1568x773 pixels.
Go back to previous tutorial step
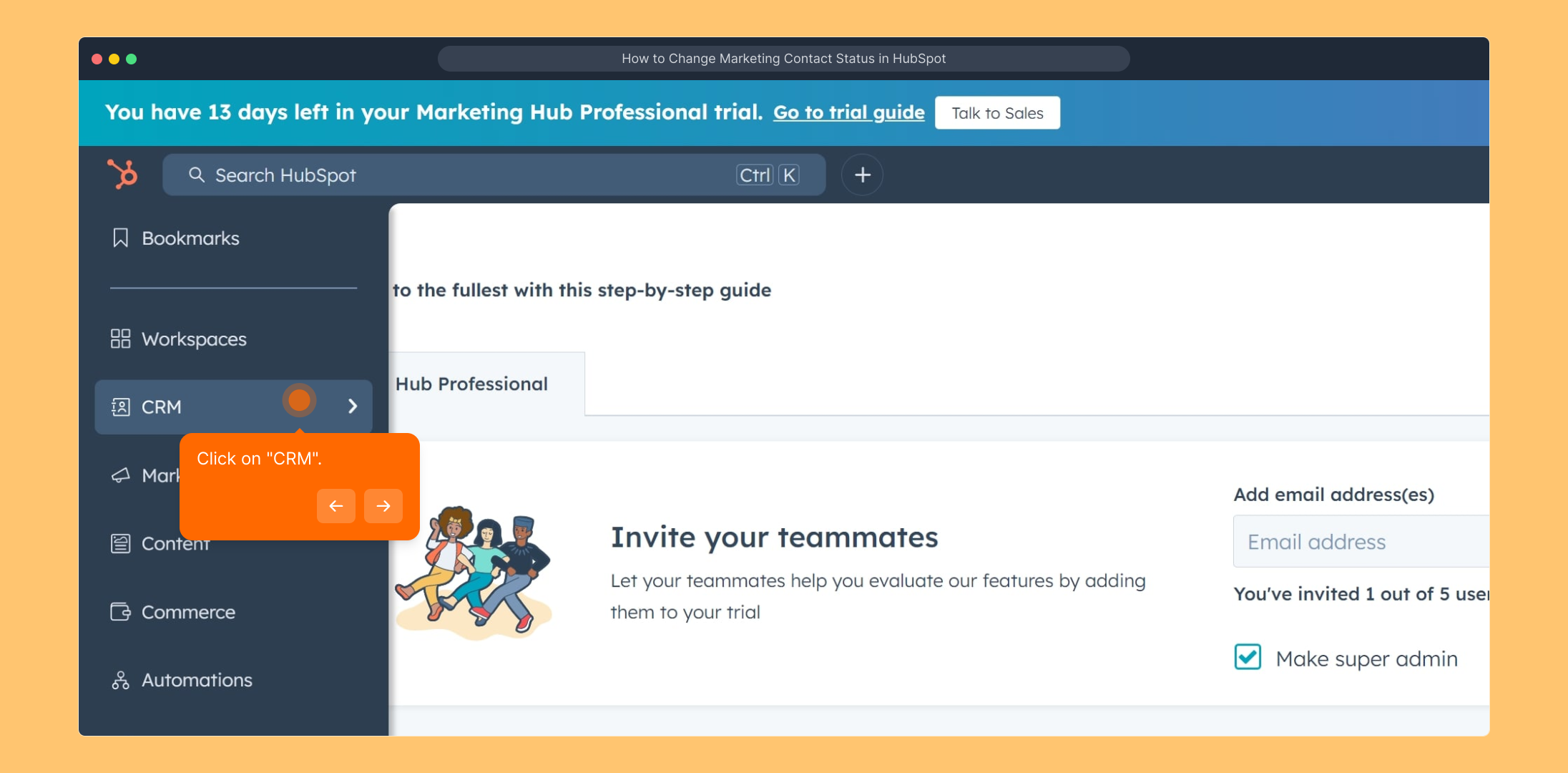[336, 506]
